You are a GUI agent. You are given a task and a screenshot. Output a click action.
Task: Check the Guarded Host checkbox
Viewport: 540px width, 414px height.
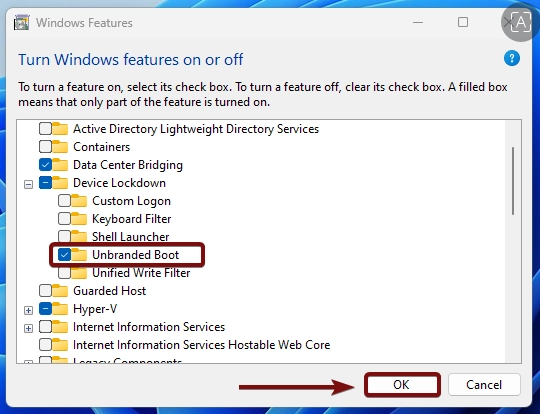(45, 290)
